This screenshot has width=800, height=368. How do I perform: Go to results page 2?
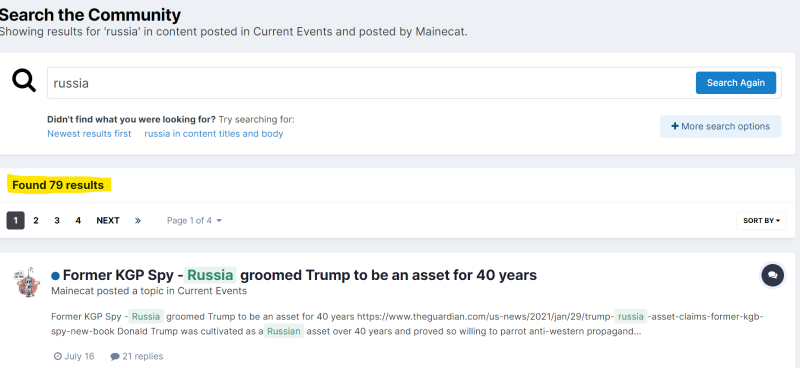click(36, 220)
